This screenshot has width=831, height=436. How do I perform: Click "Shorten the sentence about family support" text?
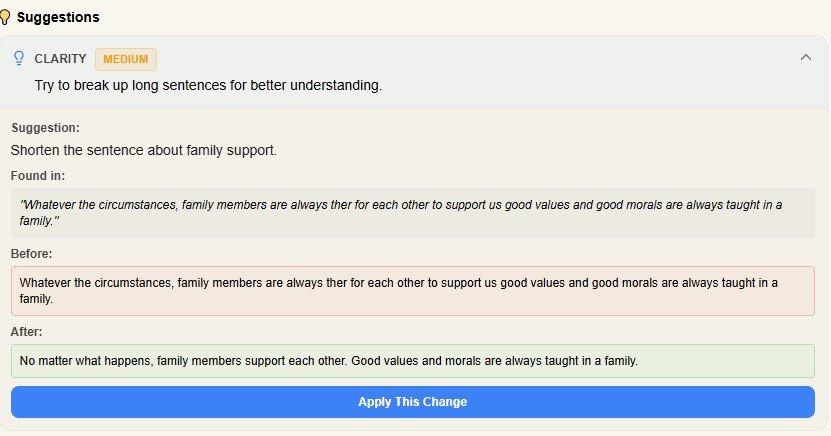[143, 150]
